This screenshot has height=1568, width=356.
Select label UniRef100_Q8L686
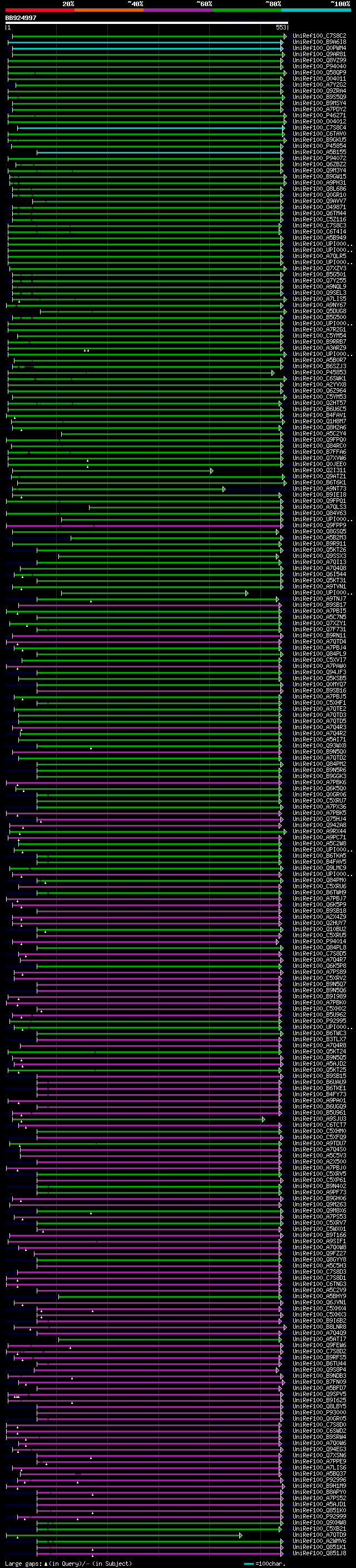coord(319,189)
